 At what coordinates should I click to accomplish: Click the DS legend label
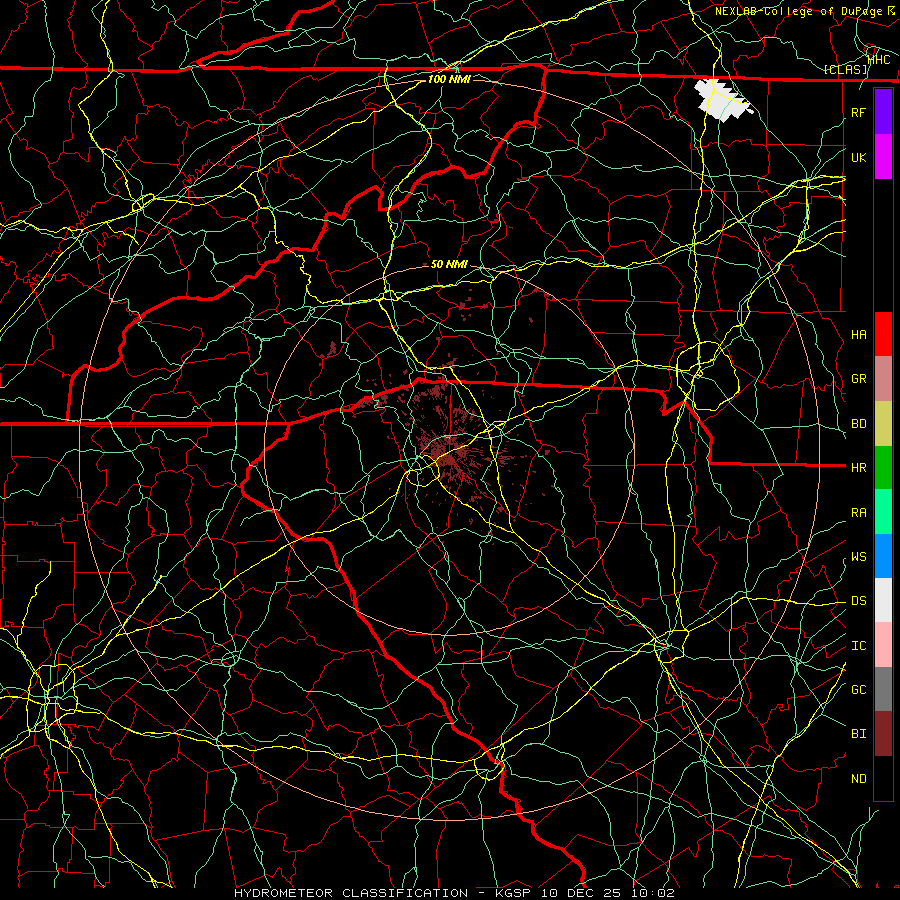point(859,601)
